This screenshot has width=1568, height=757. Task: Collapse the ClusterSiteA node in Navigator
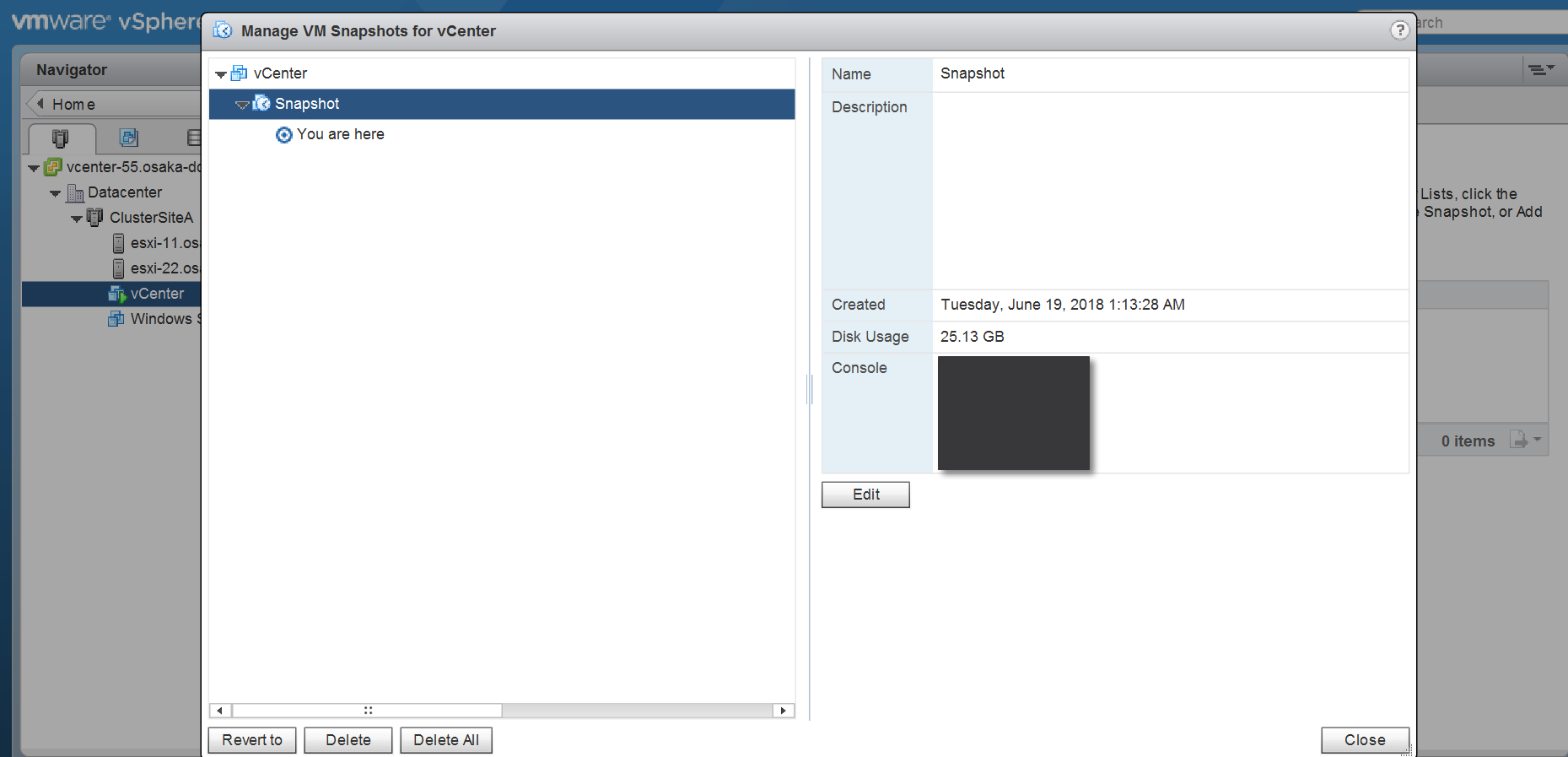pyautogui.click(x=77, y=219)
